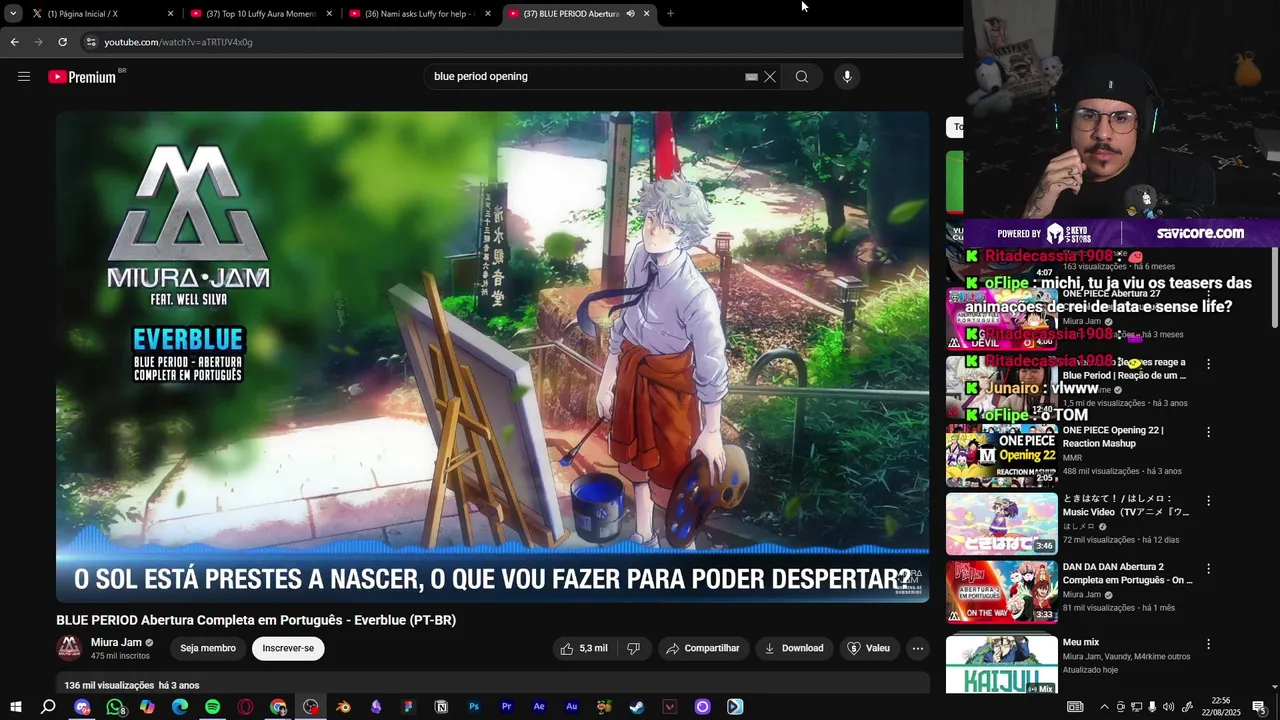Open the YouTube hamburger guide menu
The height and width of the screenshot is (720, 1280).
24,76
